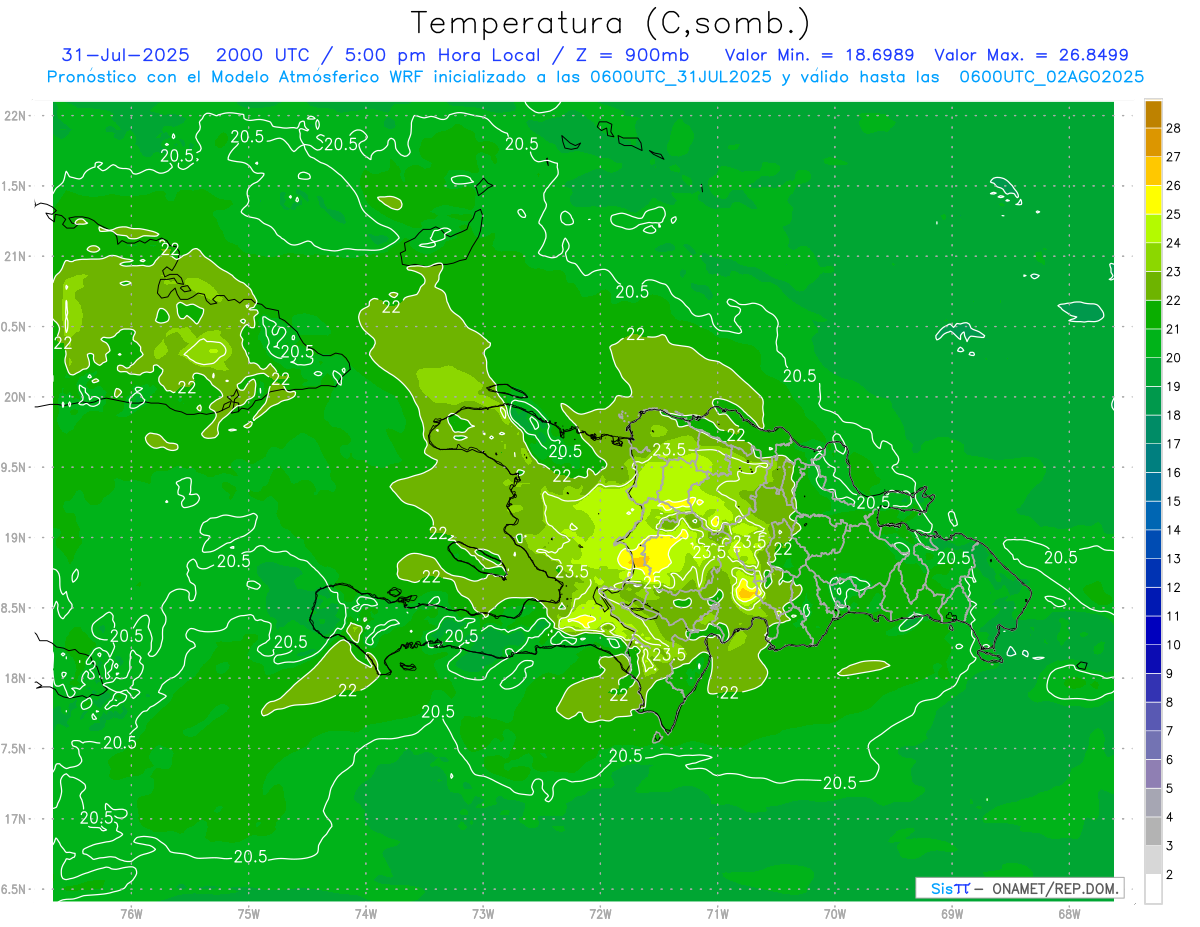The width and height of the screenshot is (1200, 927).
Task: Click the '73W' longitude axis label
Action: coord(483,913)
